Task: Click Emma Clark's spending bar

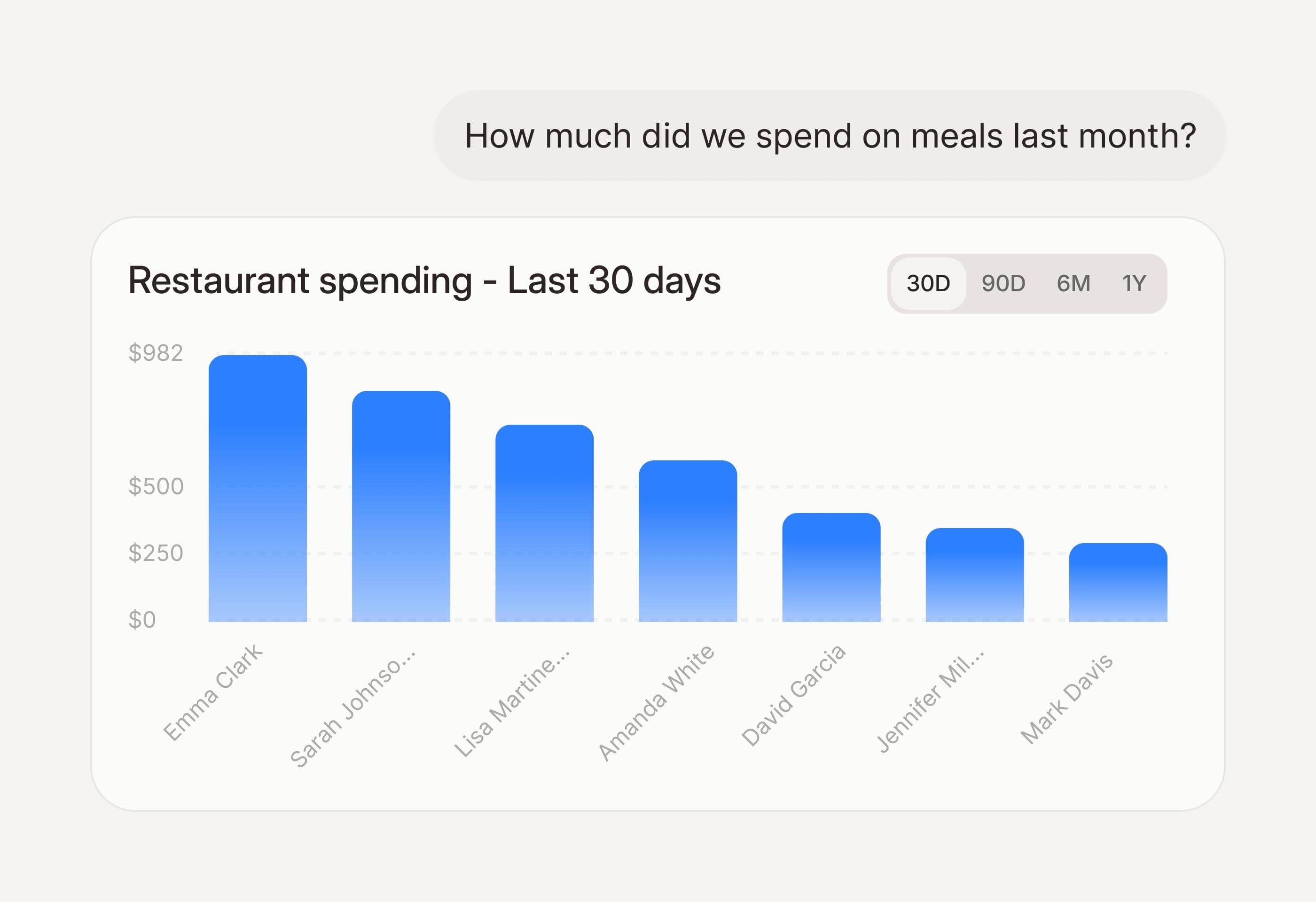Action: pyautogui.click(x=258, y=489)
